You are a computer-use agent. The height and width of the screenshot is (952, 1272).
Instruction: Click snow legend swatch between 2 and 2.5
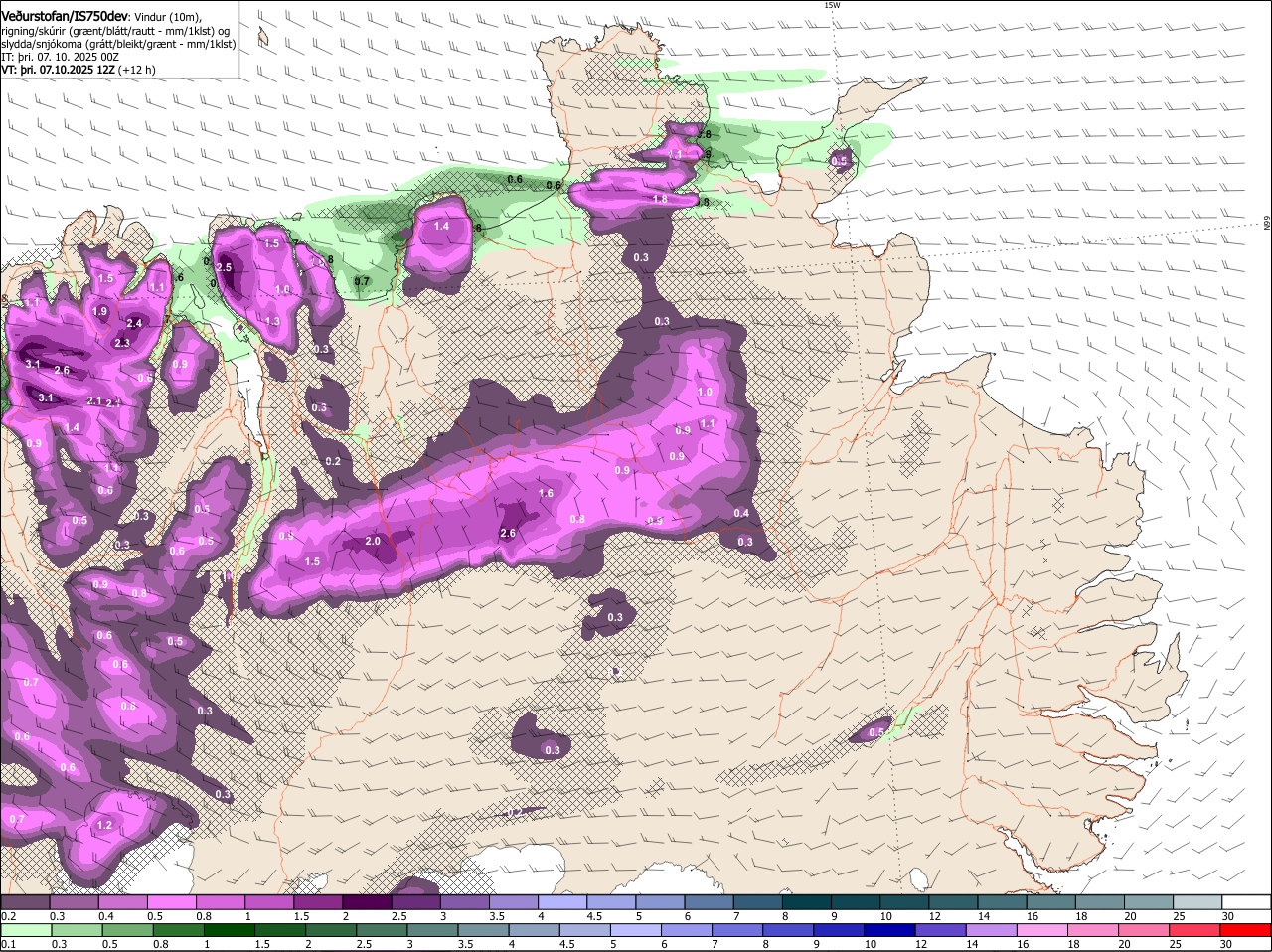point(367,901)
